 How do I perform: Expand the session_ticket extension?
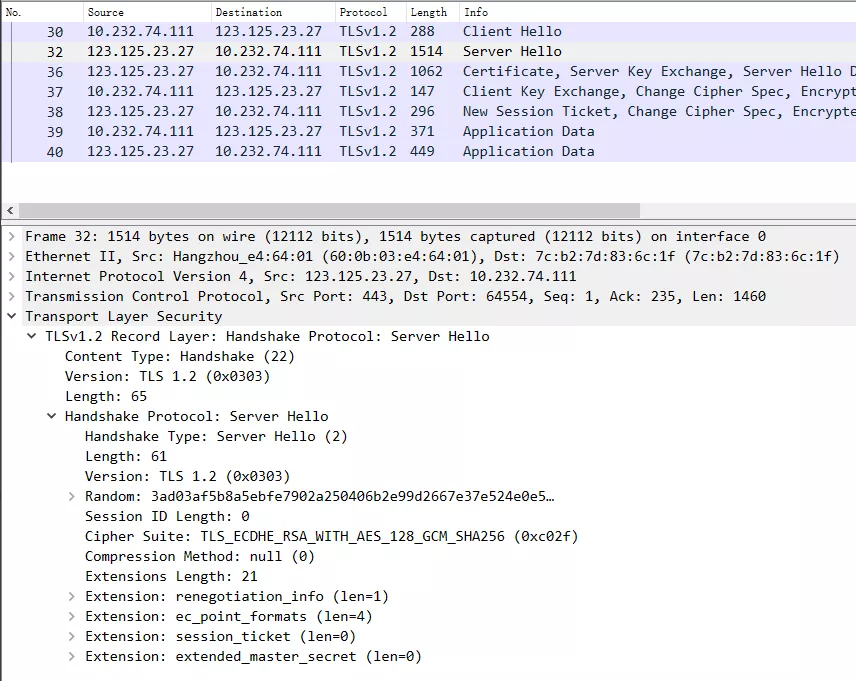pyautogui.click(x=72, y=636)
